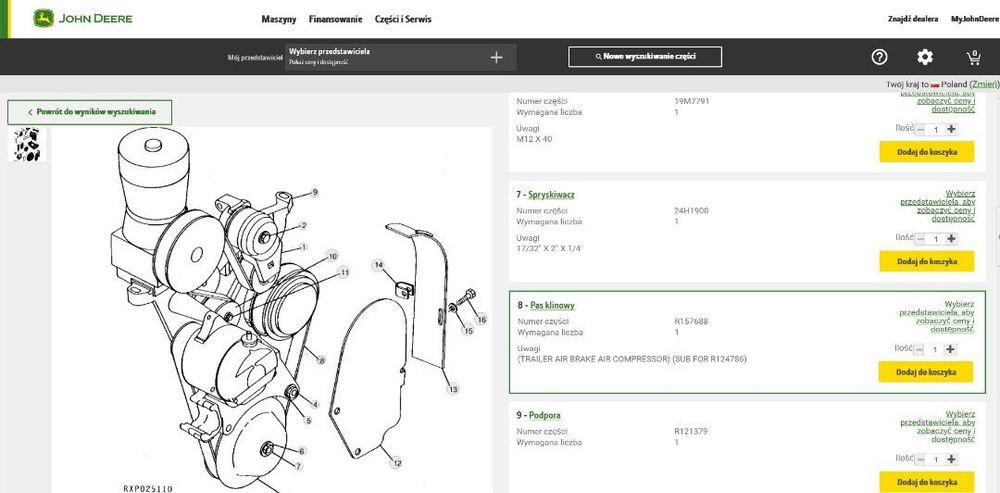Click Znajdź dealera link
Viewport: 1000px width, 493px height.
[913, 19]
